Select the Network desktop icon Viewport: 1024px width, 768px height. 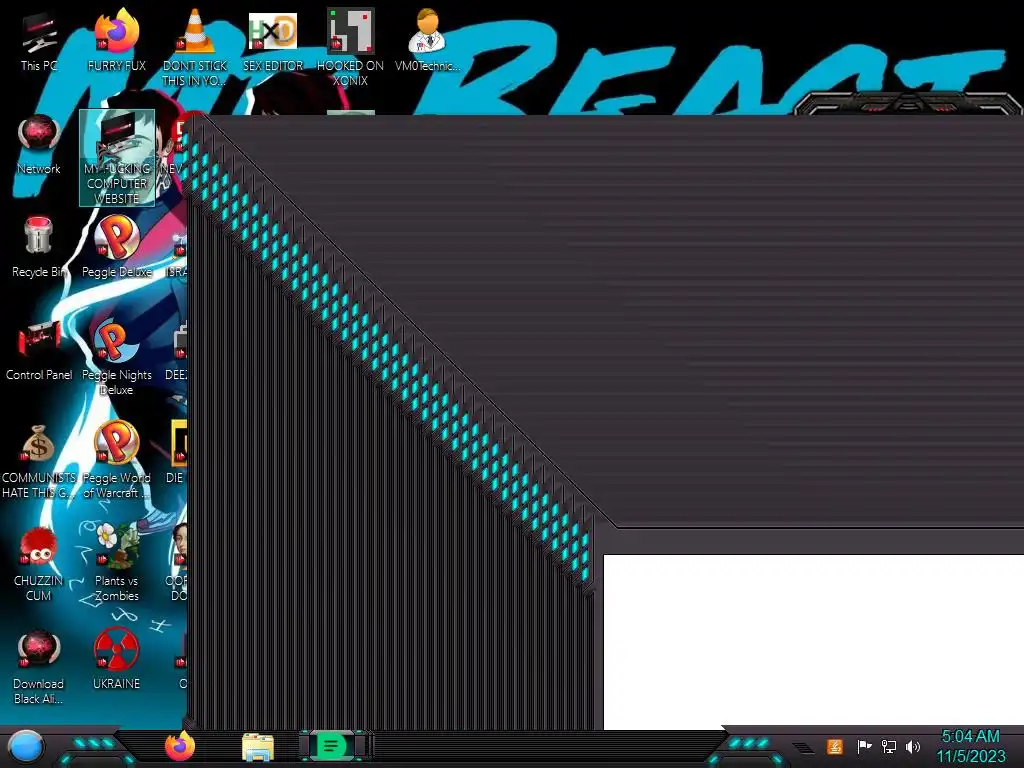(39, 144)
